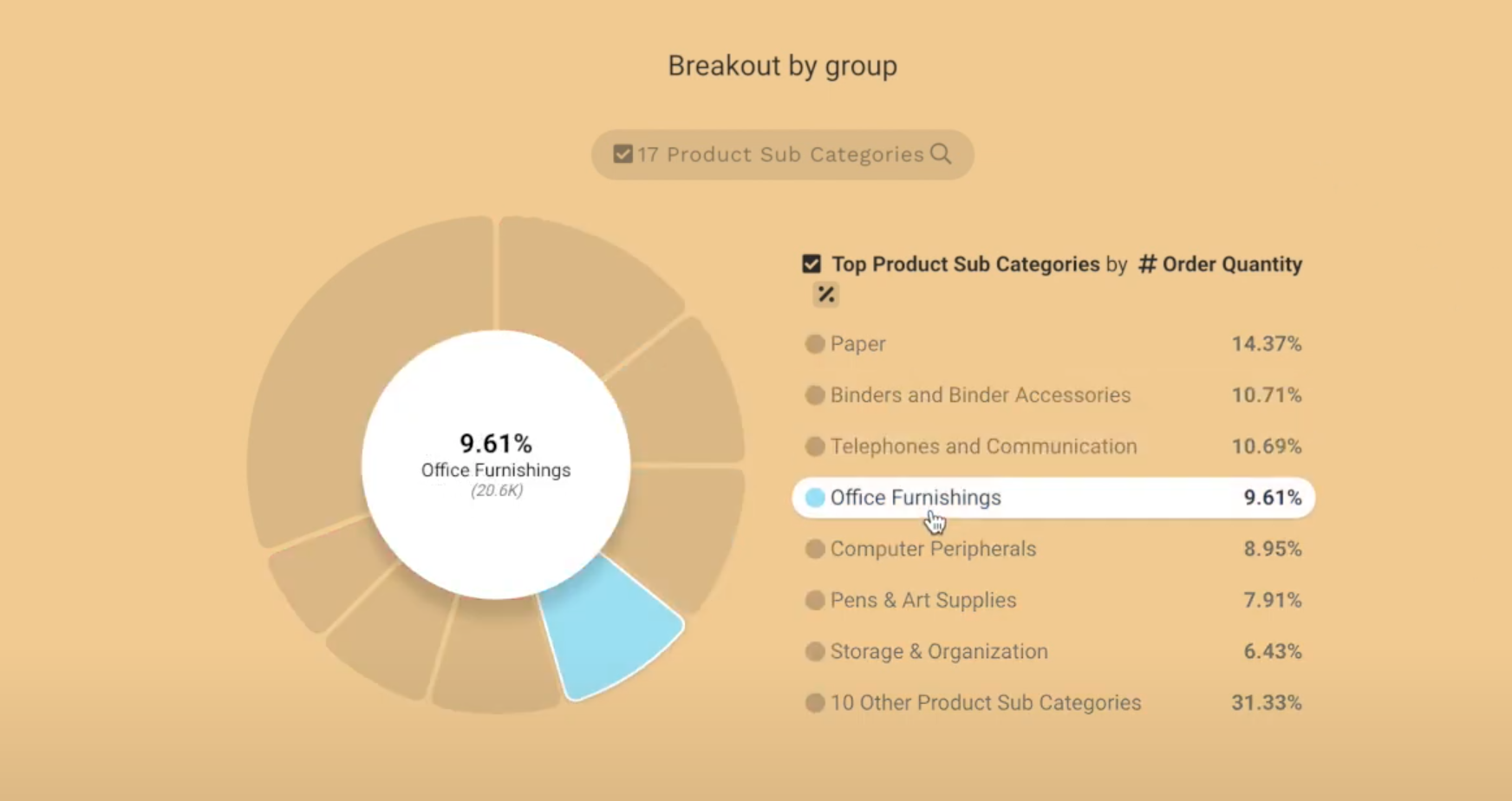Click the dot next to Storage & Organization

tap(814, 651)
